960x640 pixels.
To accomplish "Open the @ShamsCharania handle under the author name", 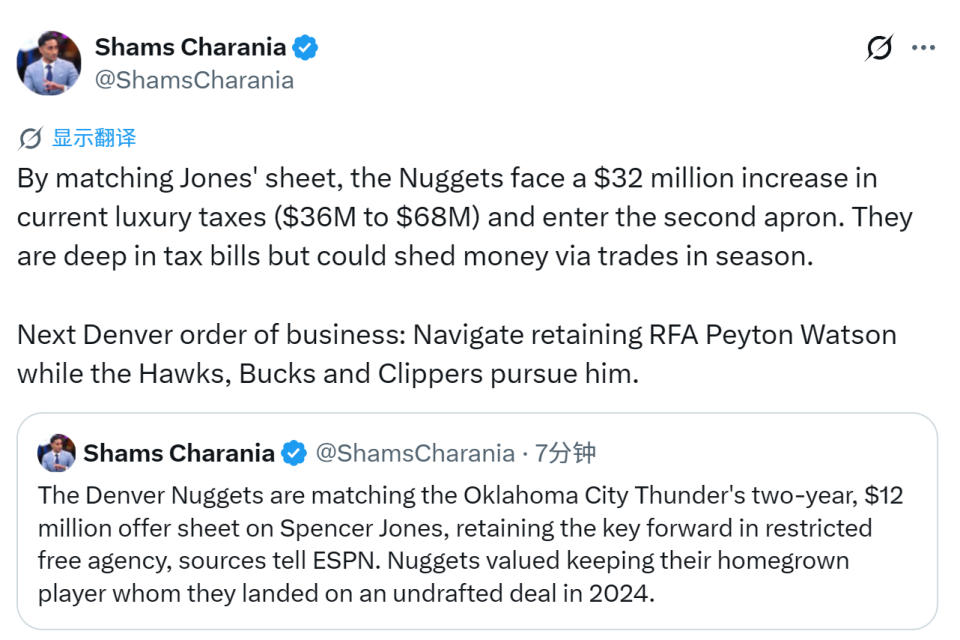I will [x=194, y=80].
